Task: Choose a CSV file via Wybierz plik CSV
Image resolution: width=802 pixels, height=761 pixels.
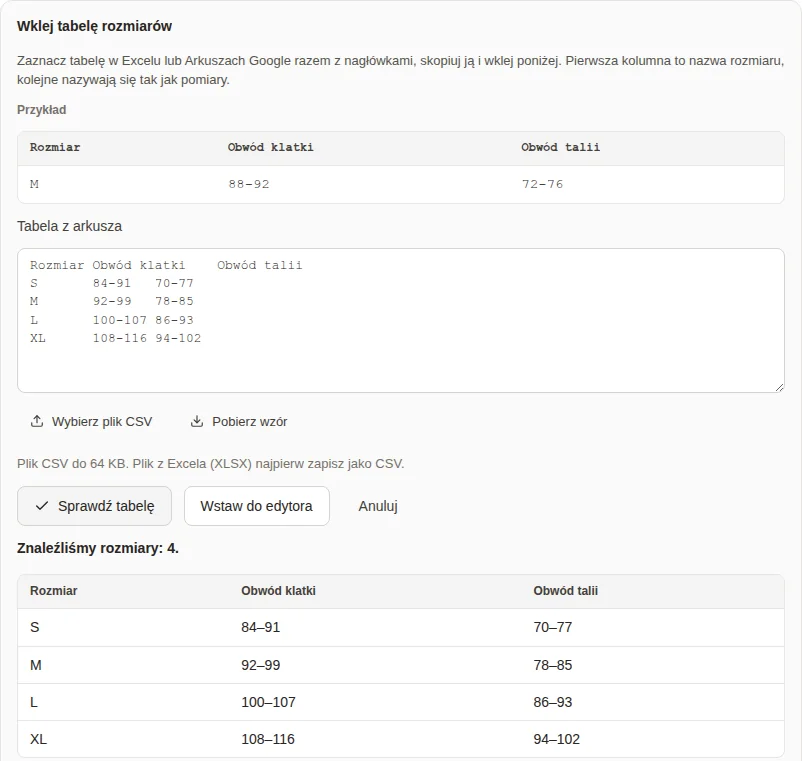Action: 92,421
